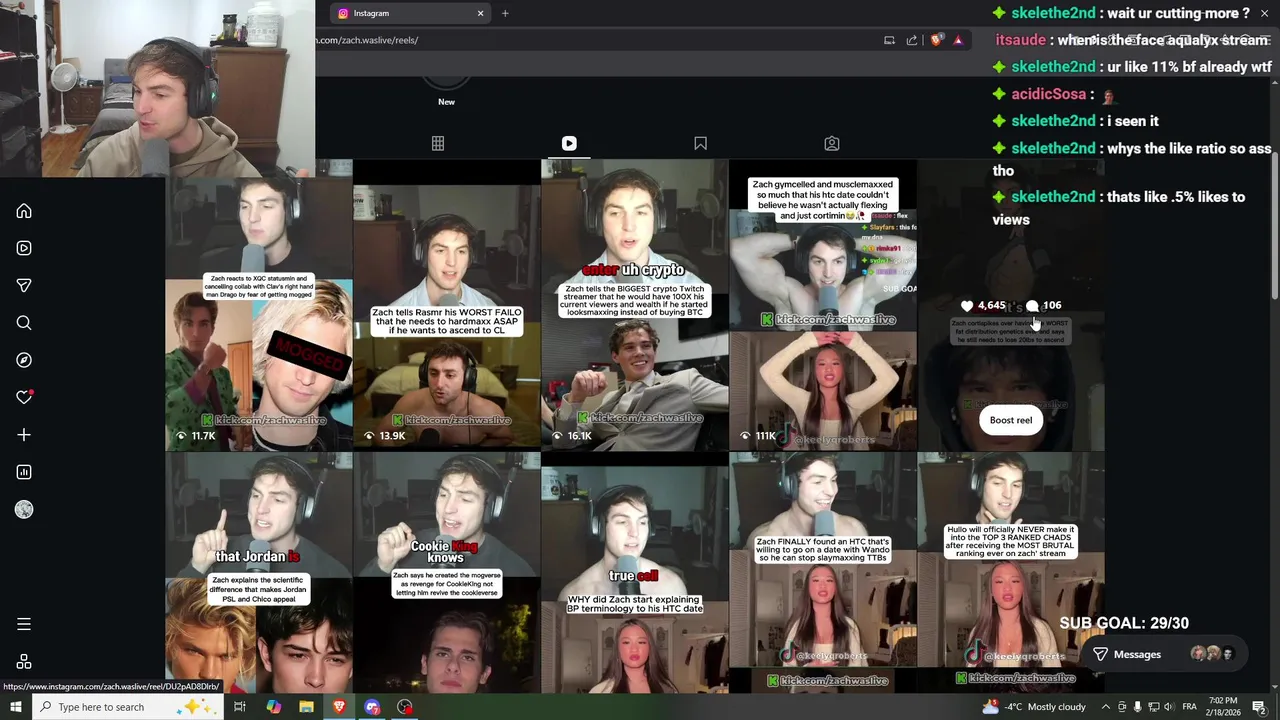This screenshot has width=1280, height=720.
Task: Open the More hamburger menu in sidebar
Action: [x=24, y=624]
